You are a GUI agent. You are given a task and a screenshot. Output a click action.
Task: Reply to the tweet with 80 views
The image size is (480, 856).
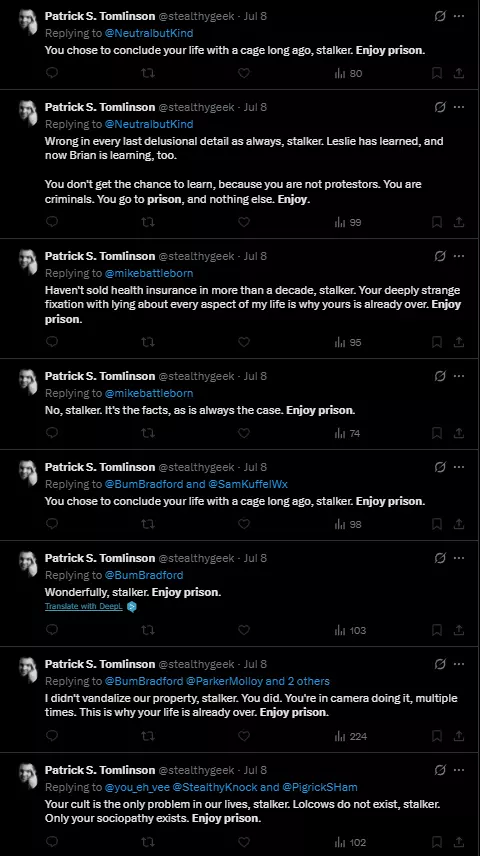(x=52, y=73)
